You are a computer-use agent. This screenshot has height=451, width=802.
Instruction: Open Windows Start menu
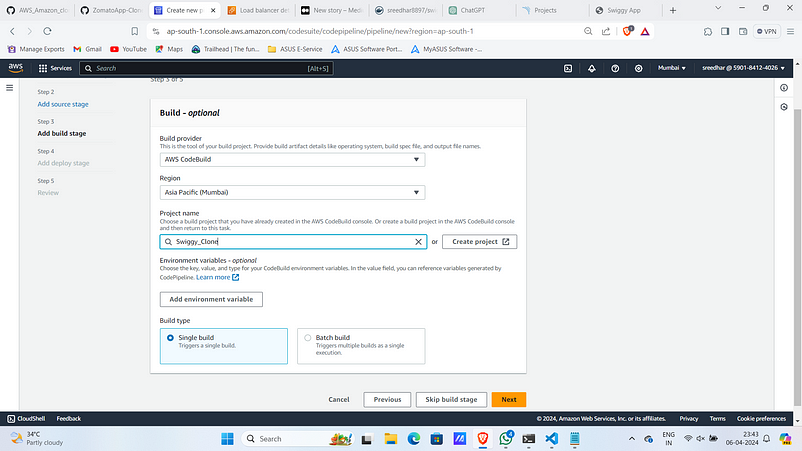(227, 439)
